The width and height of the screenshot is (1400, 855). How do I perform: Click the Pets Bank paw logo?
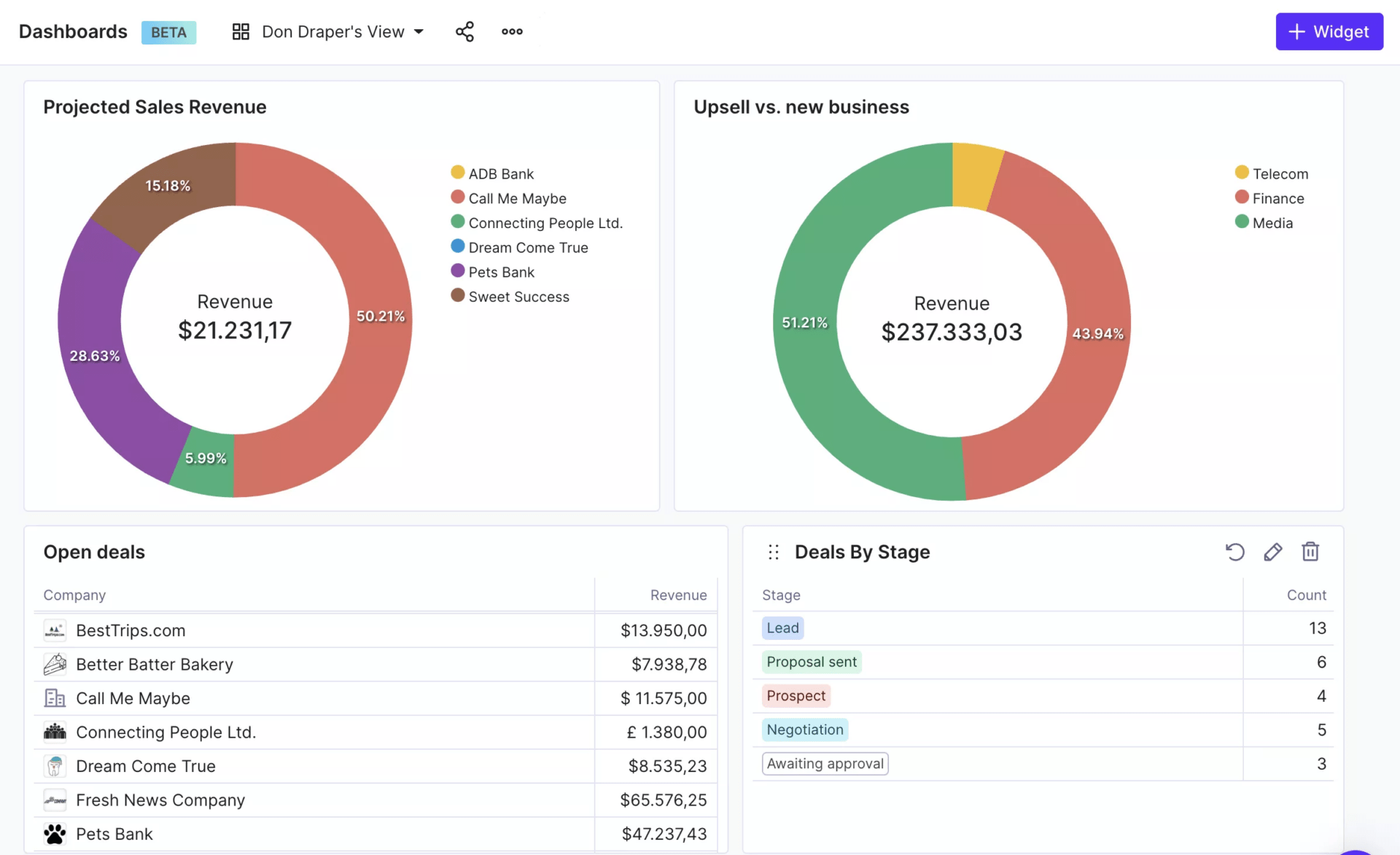pos(55,833)
